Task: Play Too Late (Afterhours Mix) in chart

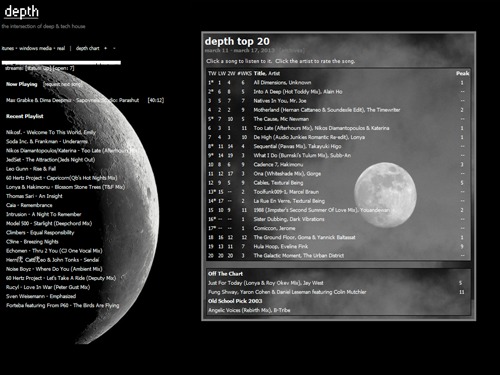Action: tap(283, 128)
